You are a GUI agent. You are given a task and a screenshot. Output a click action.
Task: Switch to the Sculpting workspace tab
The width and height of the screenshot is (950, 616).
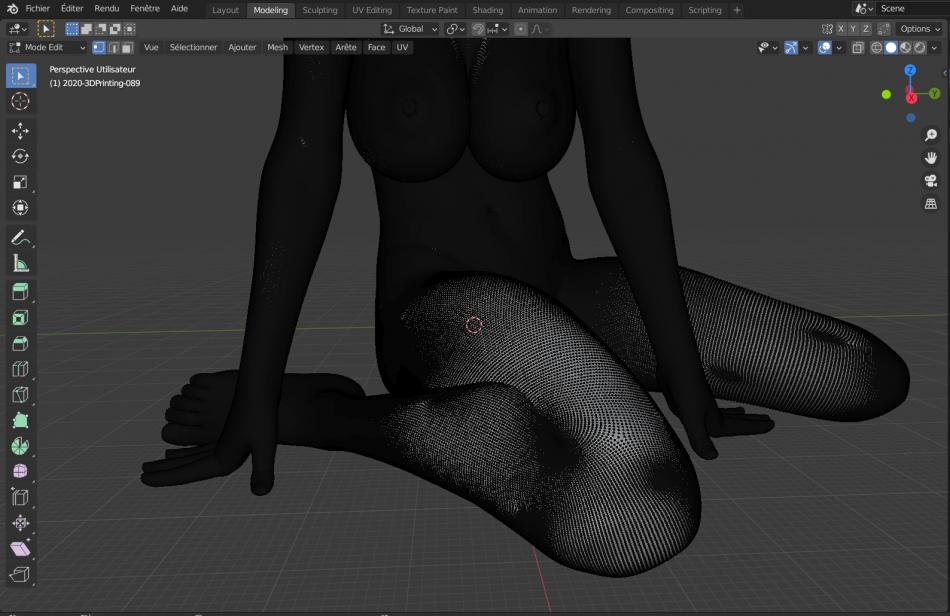[x=320, y=10]
